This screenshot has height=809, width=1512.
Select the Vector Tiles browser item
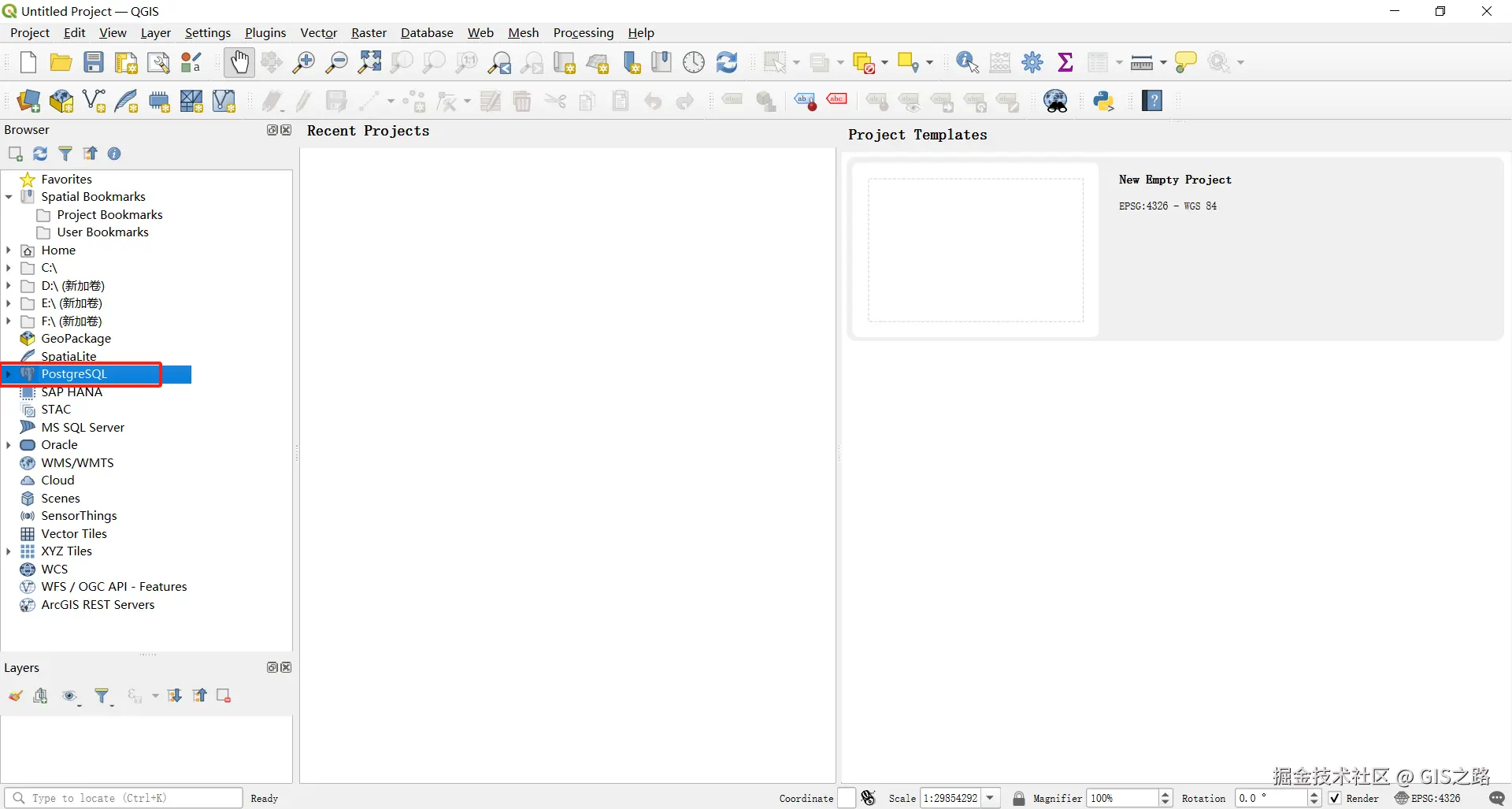pyautogui.click(x=74, y=534)
